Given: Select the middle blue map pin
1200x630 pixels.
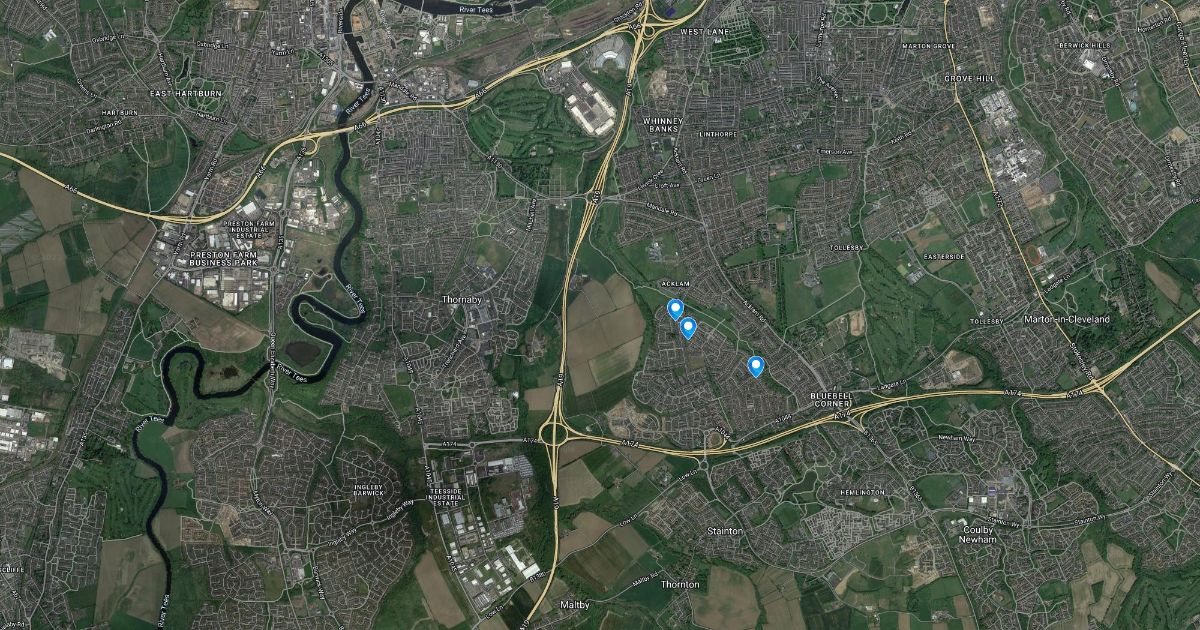Looking at the screenshot, I should 688,328.
